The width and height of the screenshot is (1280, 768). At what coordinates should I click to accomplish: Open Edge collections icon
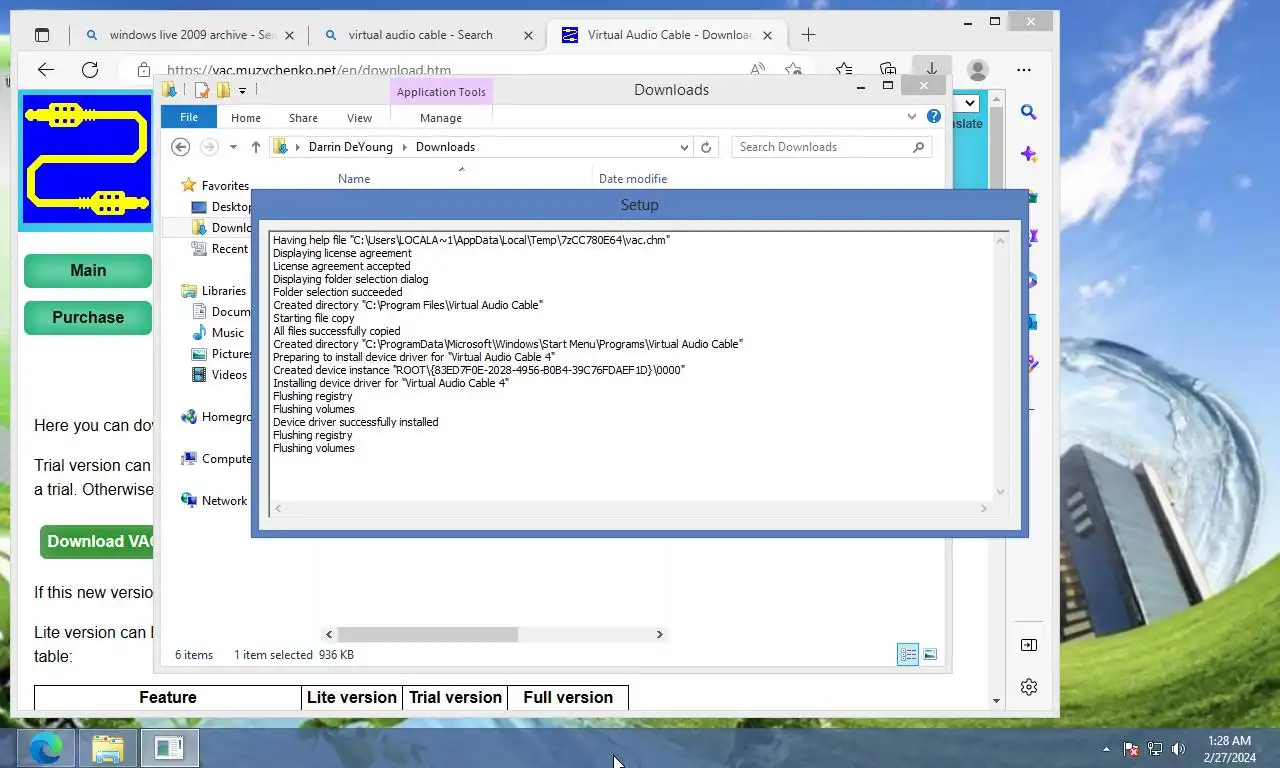888,70
